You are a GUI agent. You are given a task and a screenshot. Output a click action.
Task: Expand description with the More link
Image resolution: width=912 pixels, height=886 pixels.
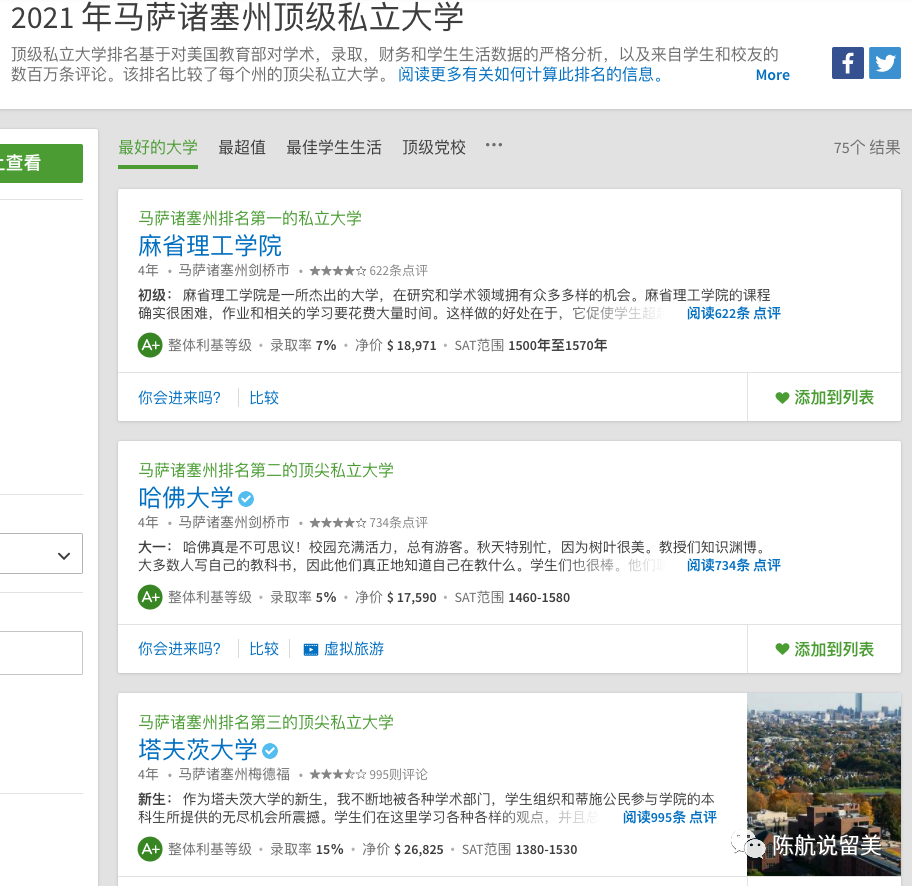point(772,75)
